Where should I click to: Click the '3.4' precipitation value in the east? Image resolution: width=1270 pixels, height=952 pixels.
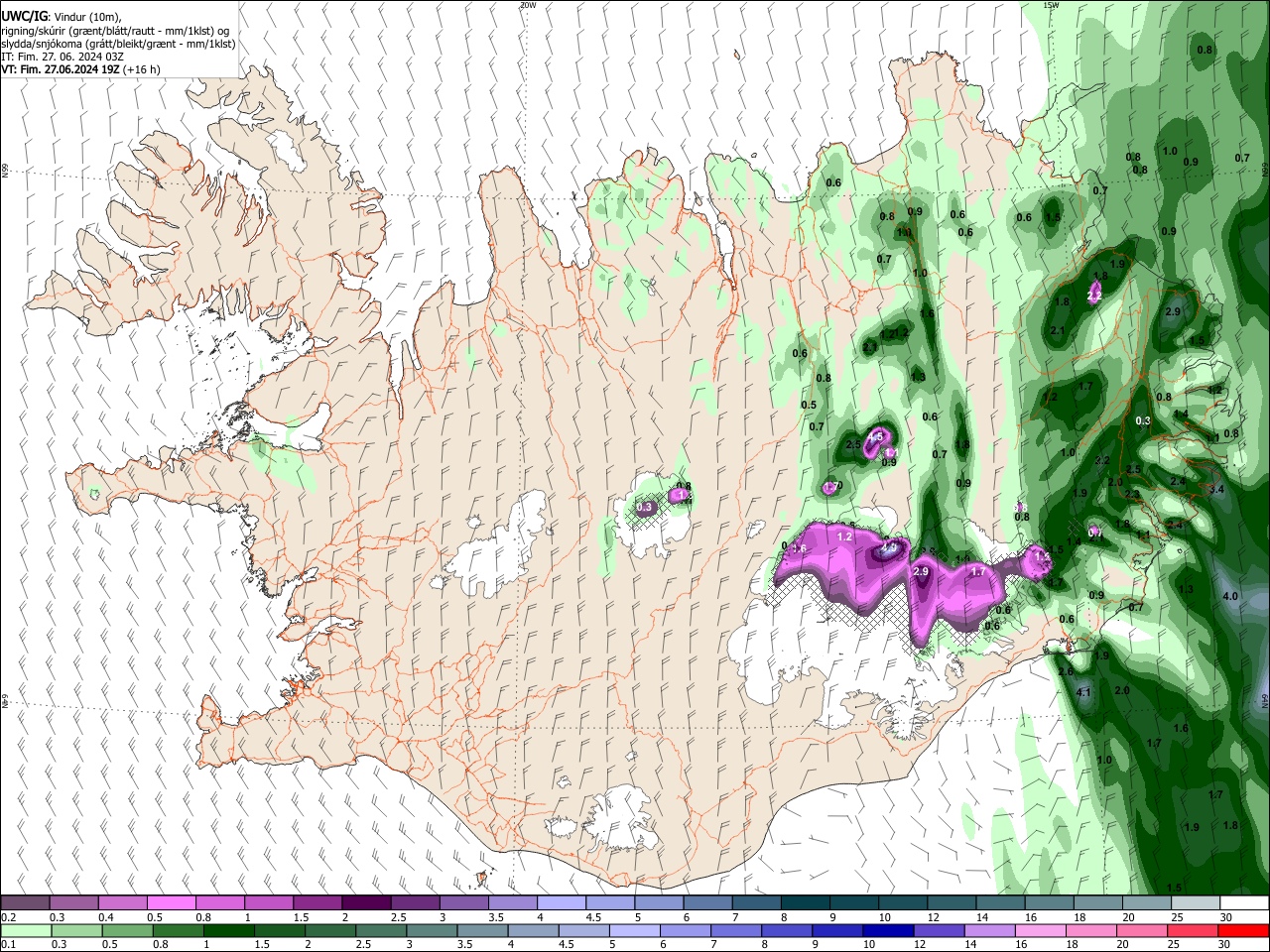[x=1218, y=490]
